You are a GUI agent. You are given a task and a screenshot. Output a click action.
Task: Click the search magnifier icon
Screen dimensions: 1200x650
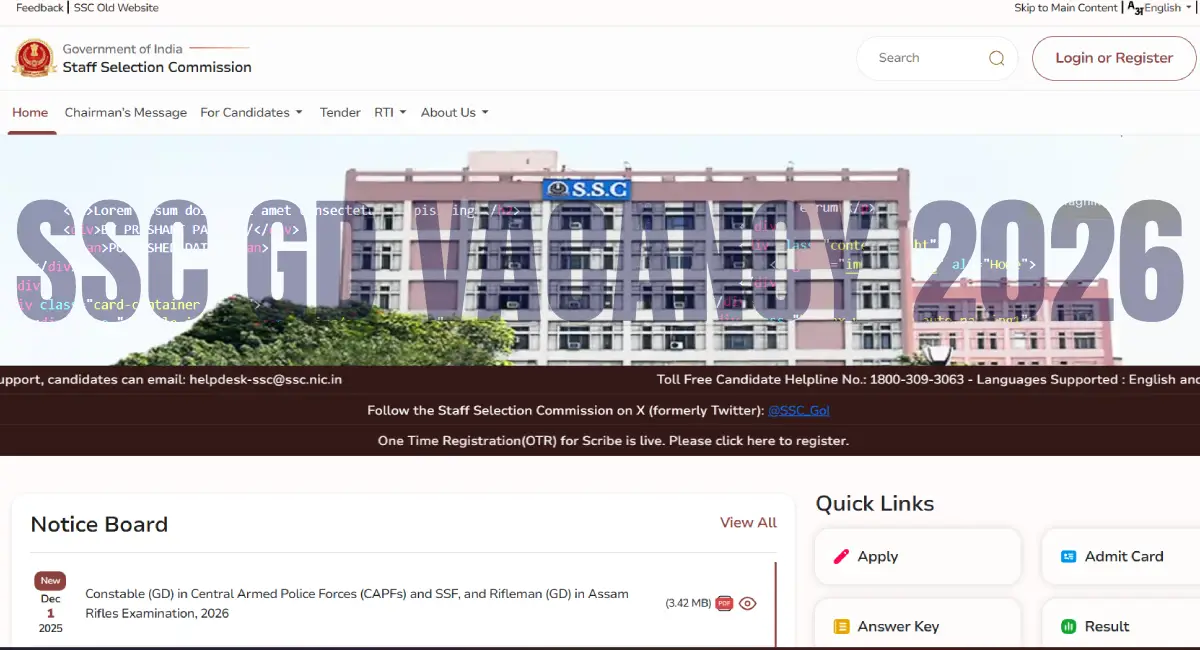coord(996,58)
